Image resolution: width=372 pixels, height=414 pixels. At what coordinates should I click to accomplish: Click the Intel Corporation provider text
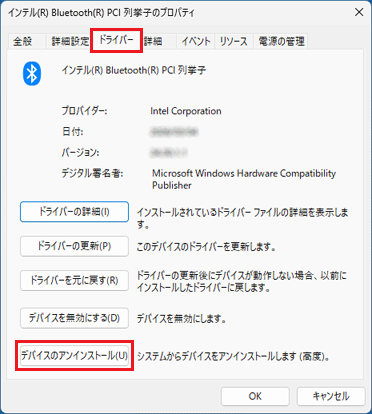point(186,111)
